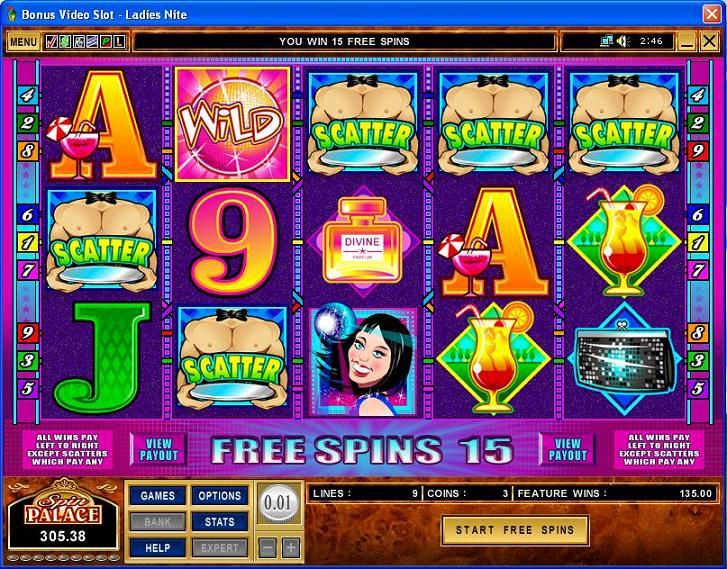
Task: Click the orange L toolbar icon
Action: (120, 42)
